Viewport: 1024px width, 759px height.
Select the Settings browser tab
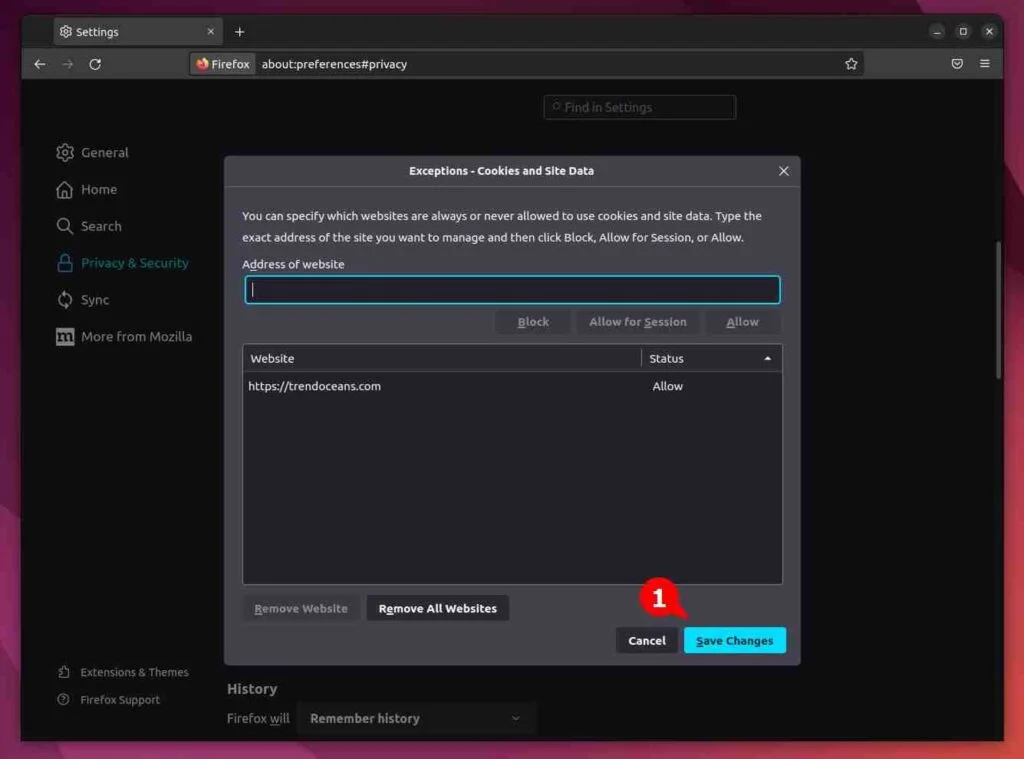pos(138,31)
